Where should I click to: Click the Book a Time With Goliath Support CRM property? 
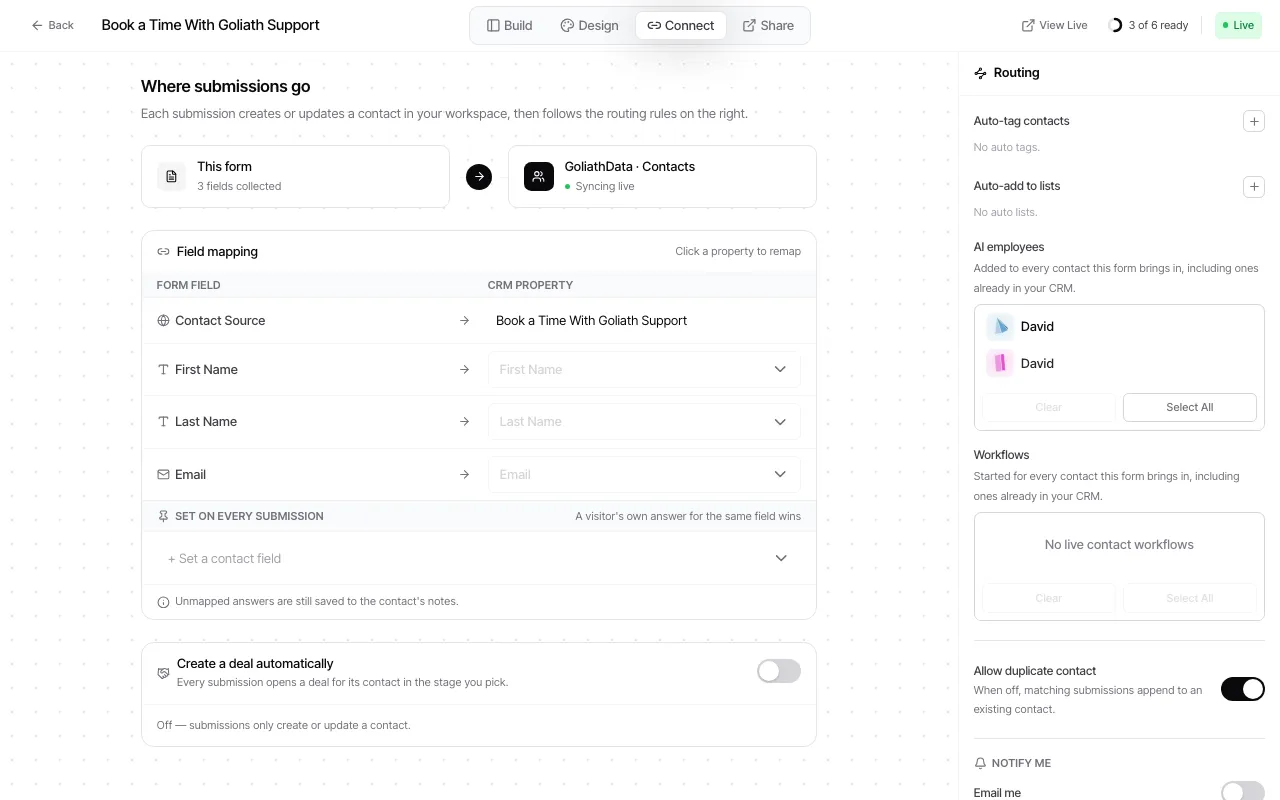[592, 321]
